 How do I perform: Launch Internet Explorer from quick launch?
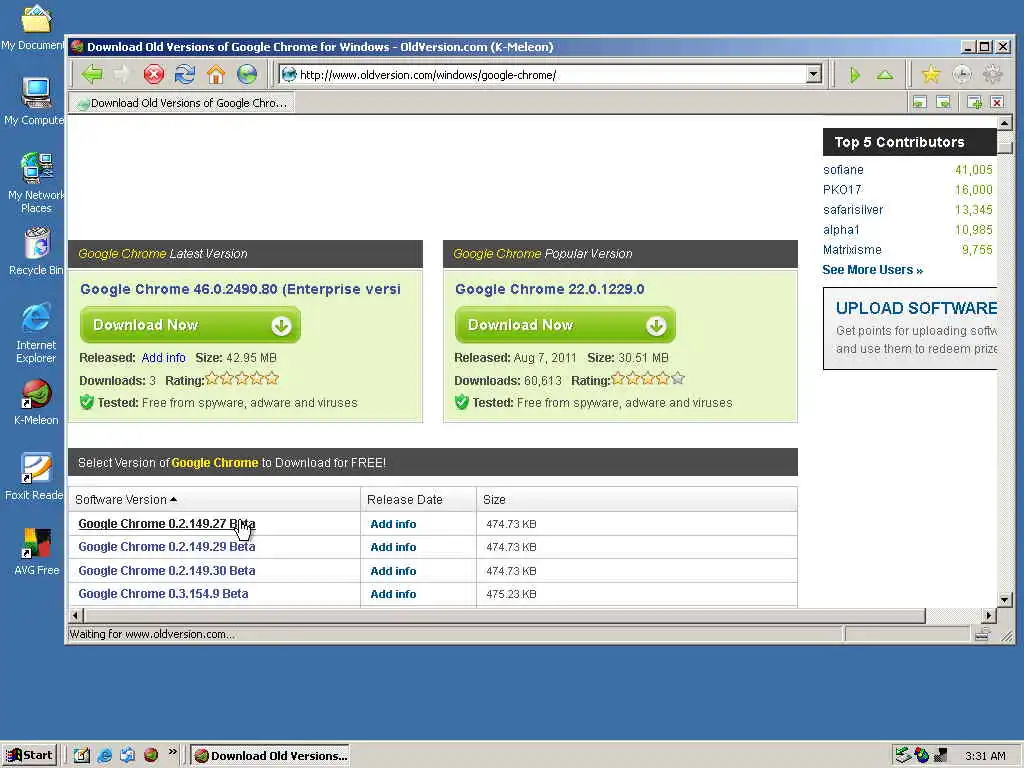click(104, 756)
